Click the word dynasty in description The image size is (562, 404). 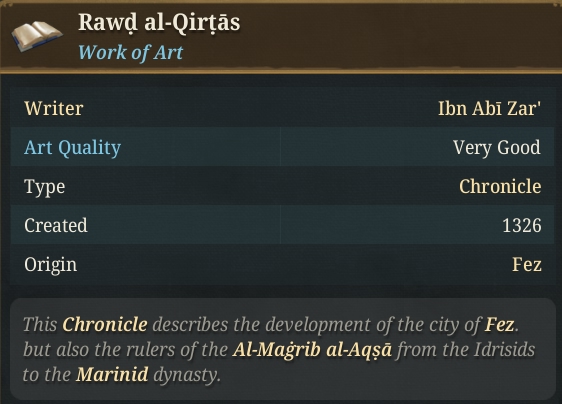tap(186, 375)
